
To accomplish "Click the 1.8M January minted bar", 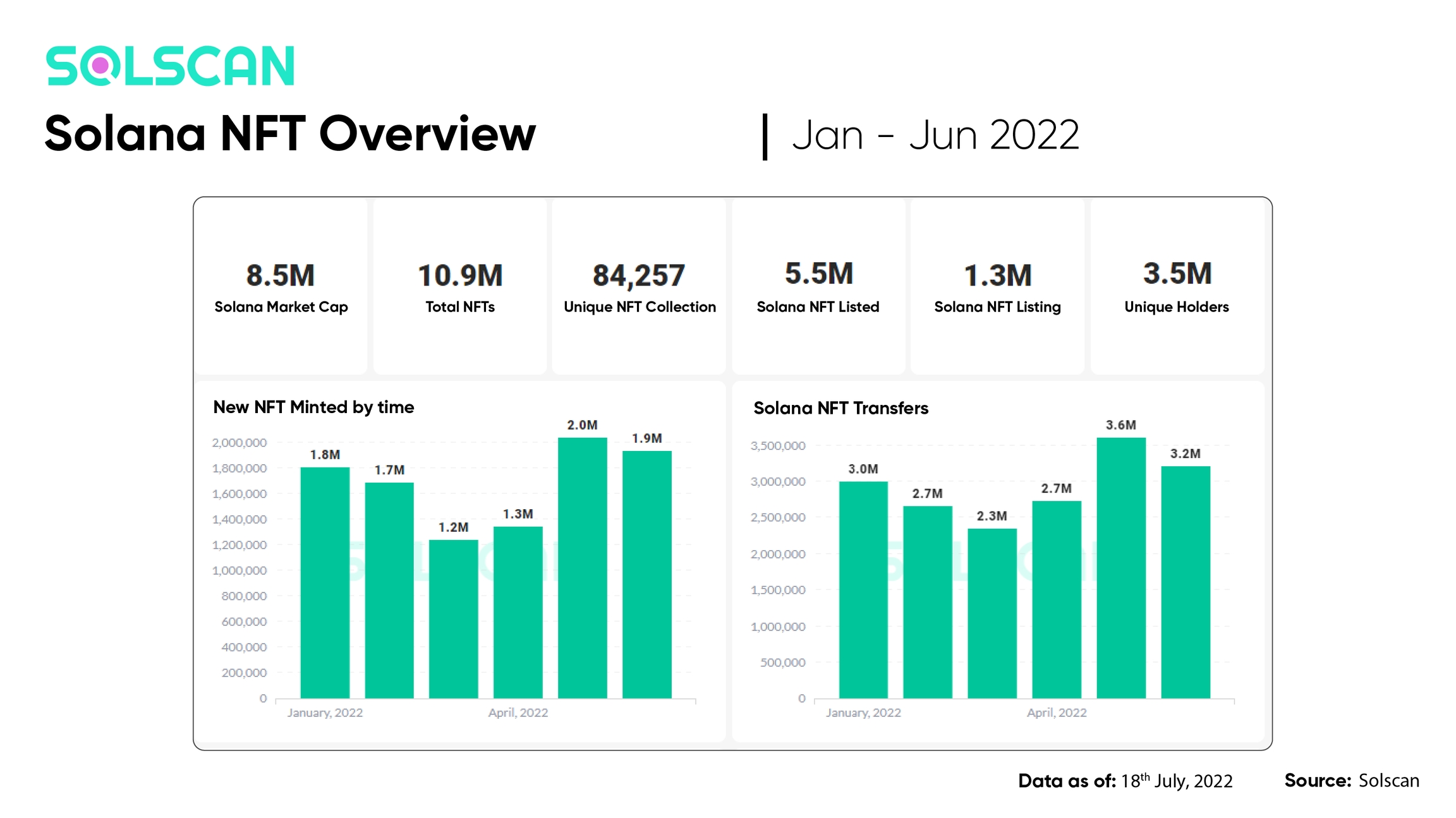I will point(325,582).
